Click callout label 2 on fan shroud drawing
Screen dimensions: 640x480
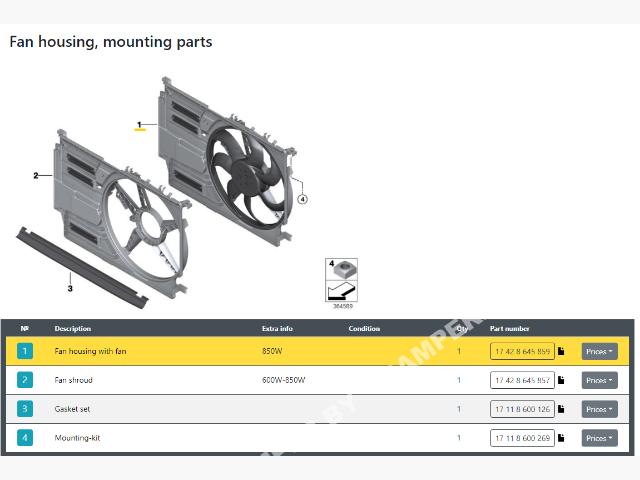pos(36,175)
